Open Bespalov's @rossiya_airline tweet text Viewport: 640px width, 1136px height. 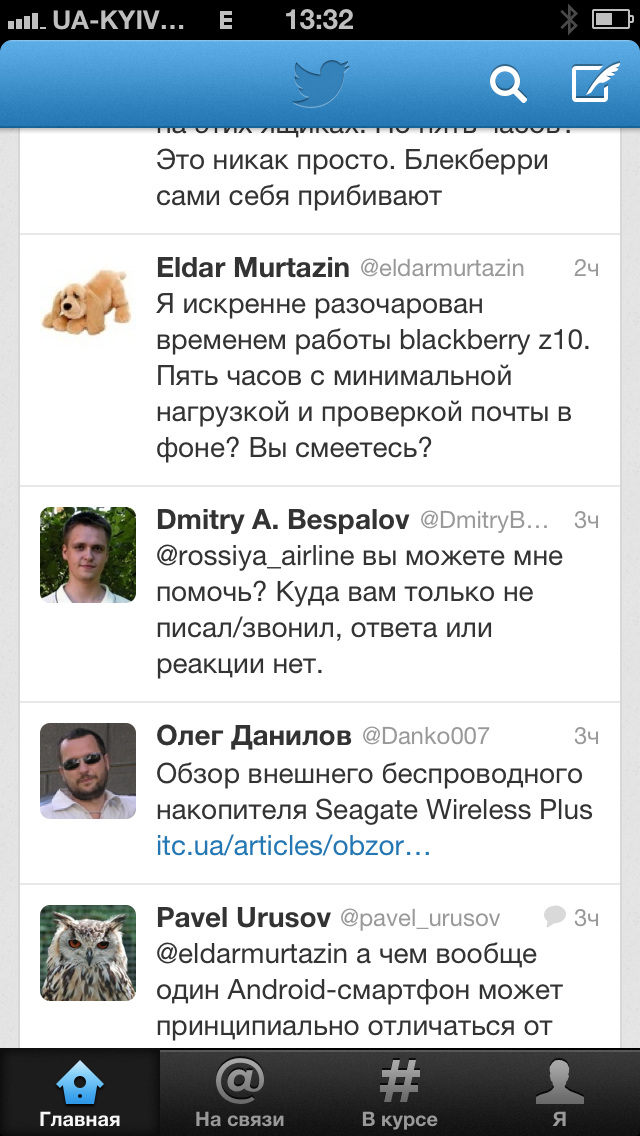coord(360,610)
